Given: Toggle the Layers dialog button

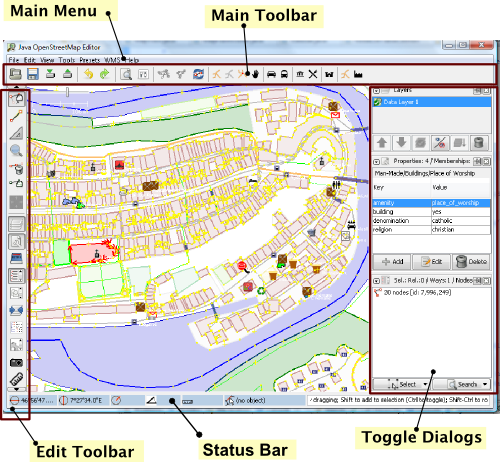Looking at the screenshot, I should pyautogui.click(x=16, y=224).
